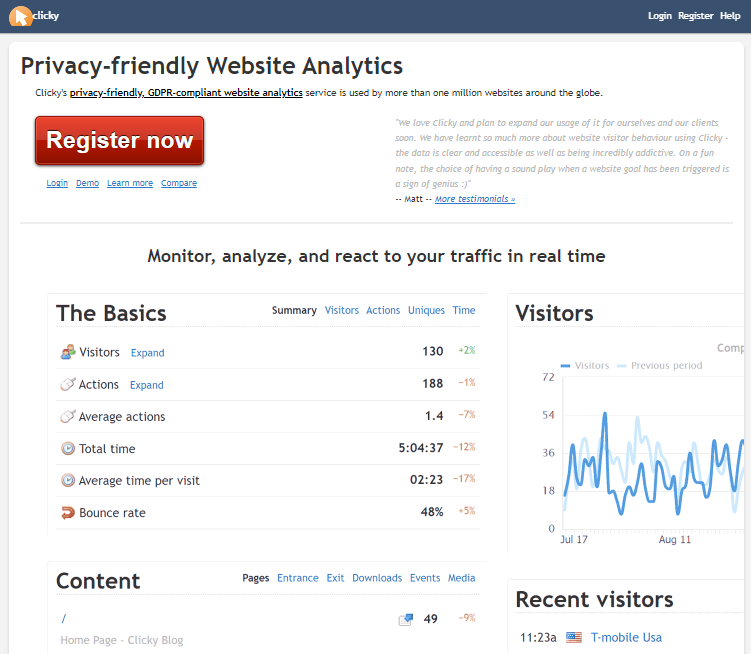Click the Average time per visit value 02:23
This screenshot has width=751, height=654.
tap(426, 480)
